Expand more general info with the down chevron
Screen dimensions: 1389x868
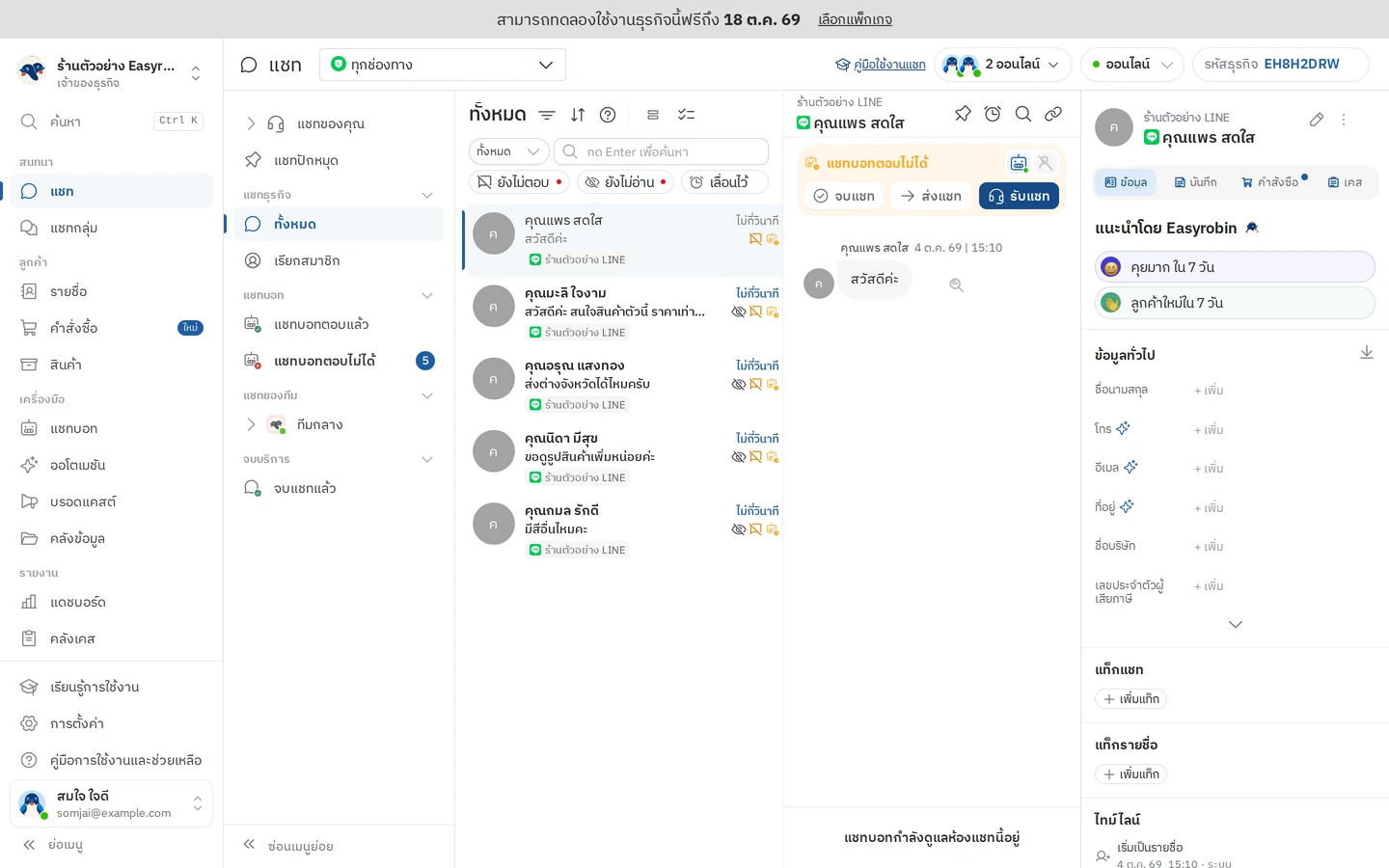1236,625
